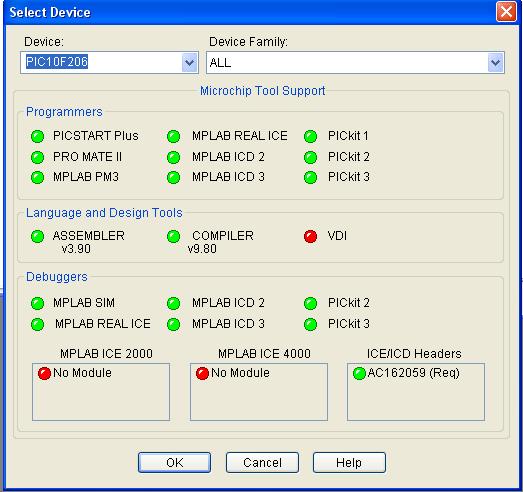Click the ICE/ICD Headers heading
The height and width of the screenshot is (492, 523).
coord(414,354)
